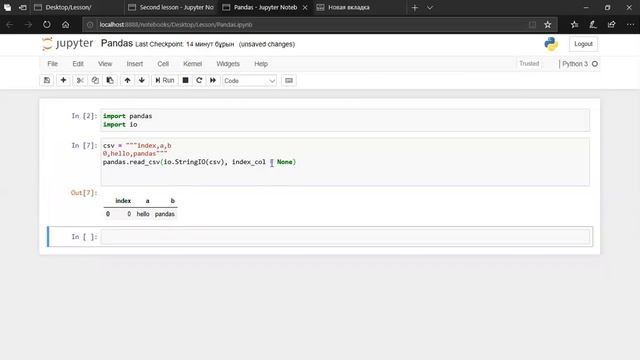Copy selected cells icon

pos(95,80)
